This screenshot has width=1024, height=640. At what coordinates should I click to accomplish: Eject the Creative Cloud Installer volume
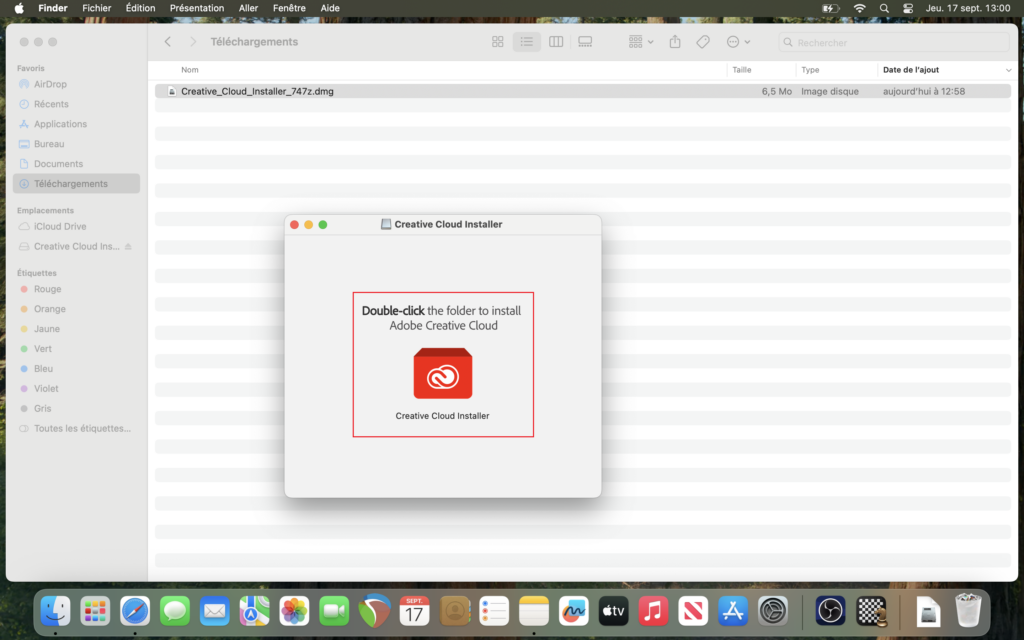(x=128, y=246)
